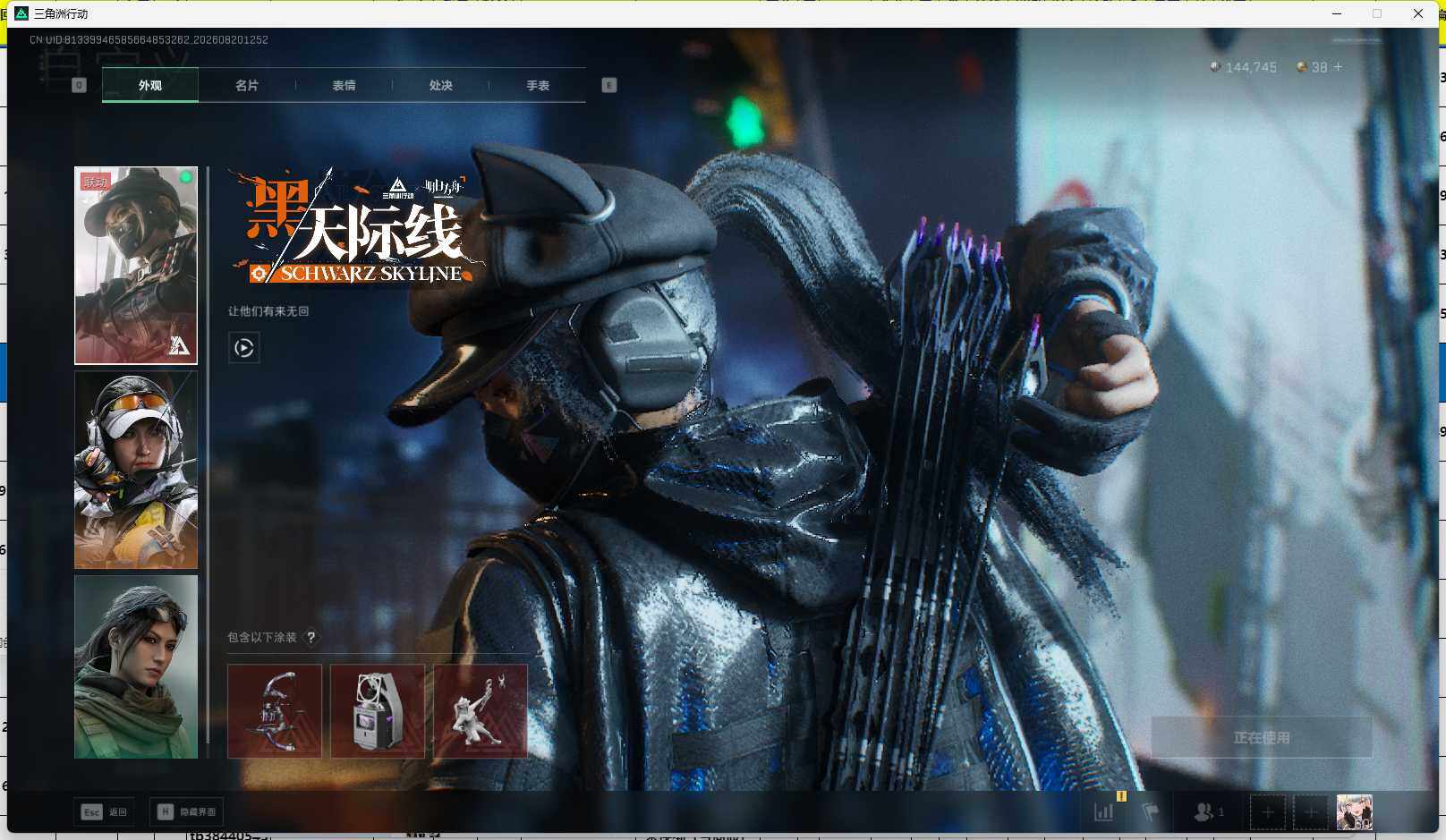Screen dimensions: 1446x840
Task: Click the CN UID text at top
Action: pos(149,40)
